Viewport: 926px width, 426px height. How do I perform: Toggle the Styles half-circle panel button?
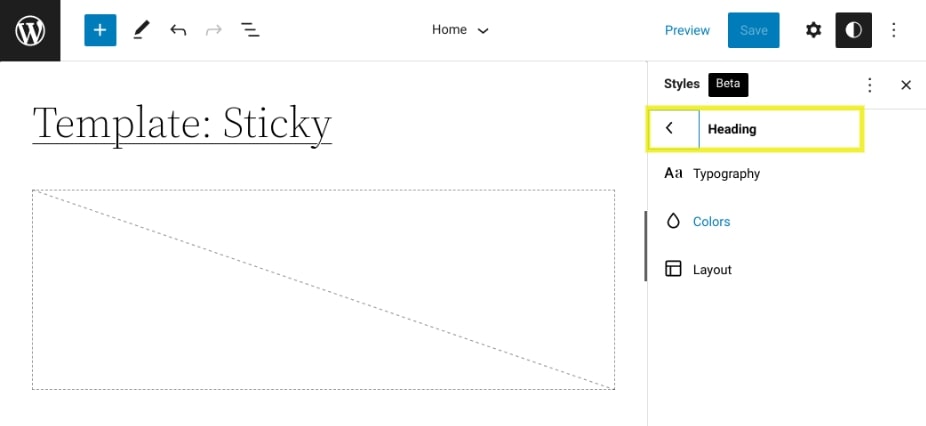(x=854, y=30)
